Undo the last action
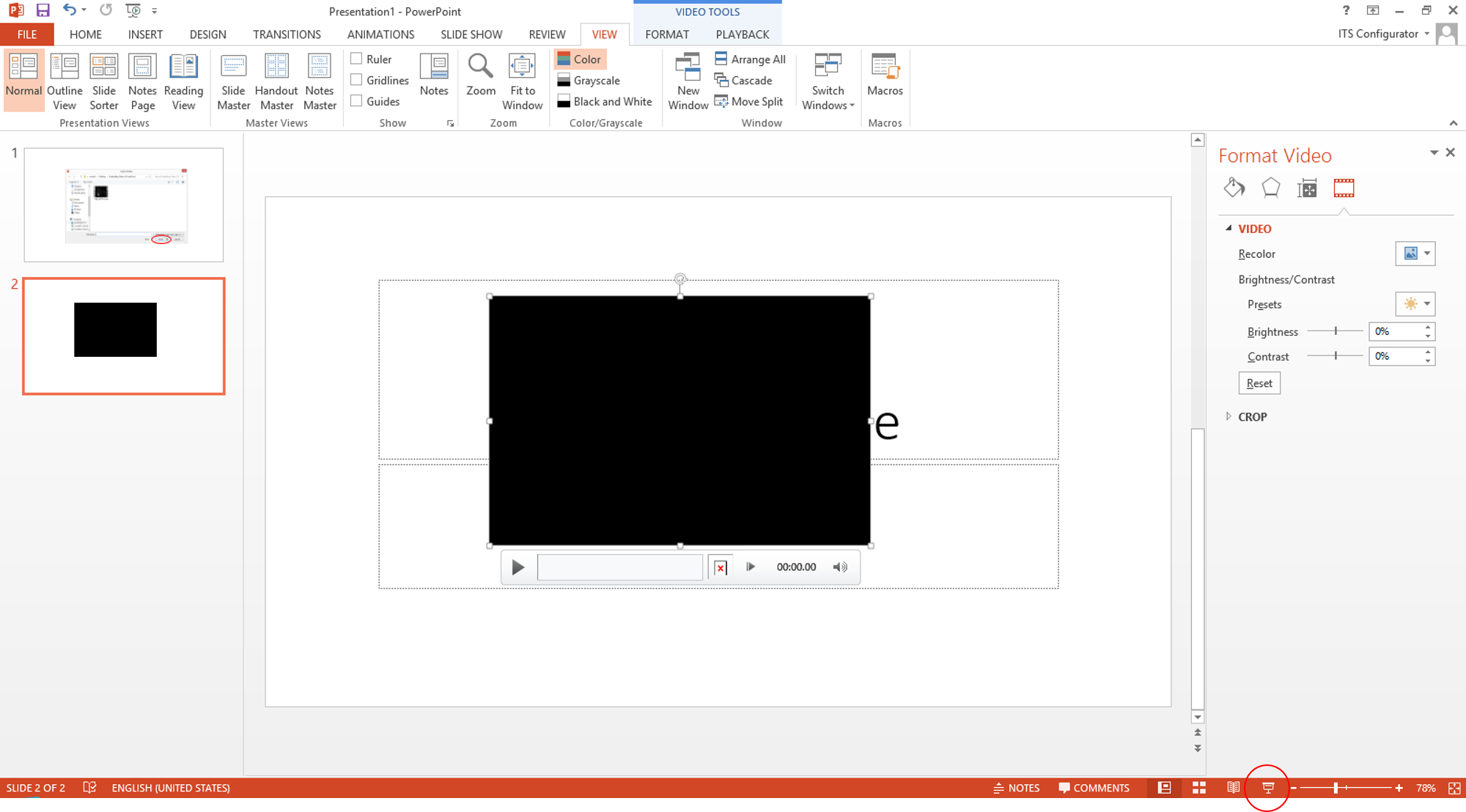The image size is (1466, 812). click(x=69, y=10)
